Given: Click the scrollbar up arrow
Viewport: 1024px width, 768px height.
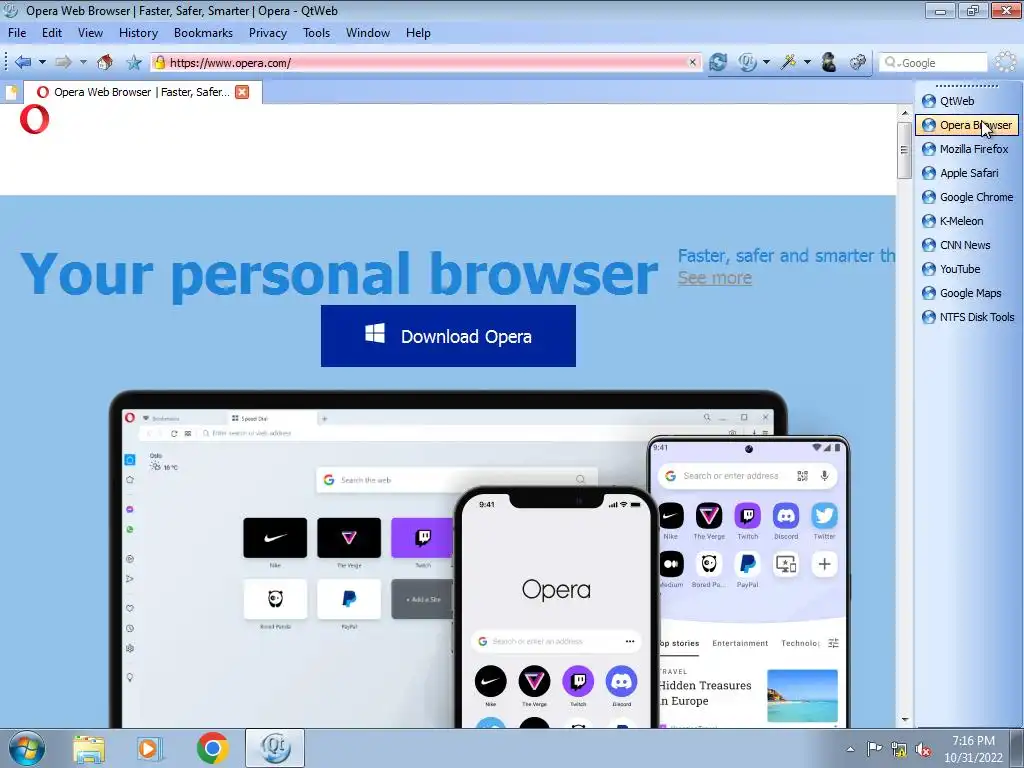Looking at the screenshot, I should [904, 113].
